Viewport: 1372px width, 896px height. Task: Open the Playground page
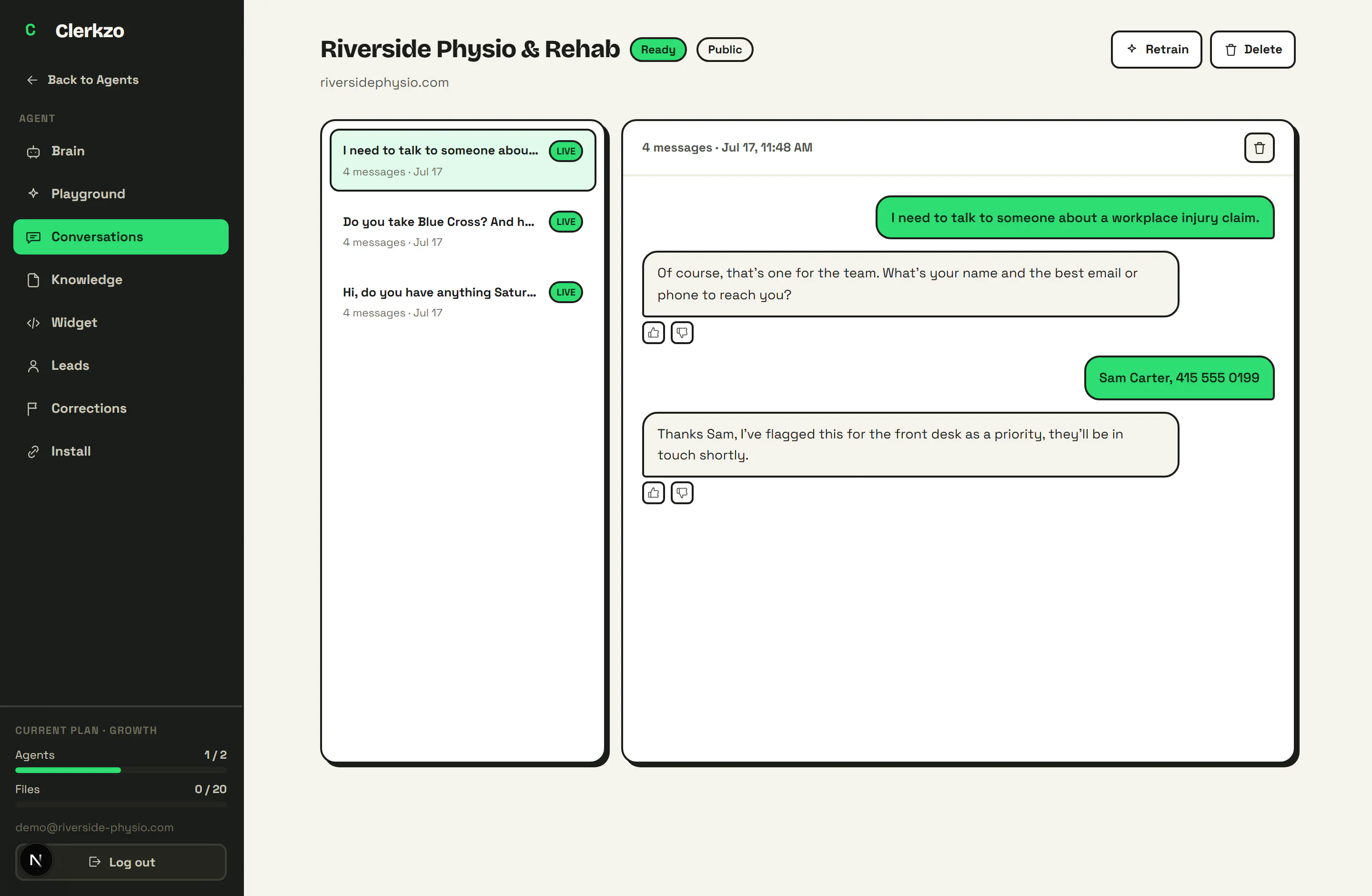(x=121, y=193)
